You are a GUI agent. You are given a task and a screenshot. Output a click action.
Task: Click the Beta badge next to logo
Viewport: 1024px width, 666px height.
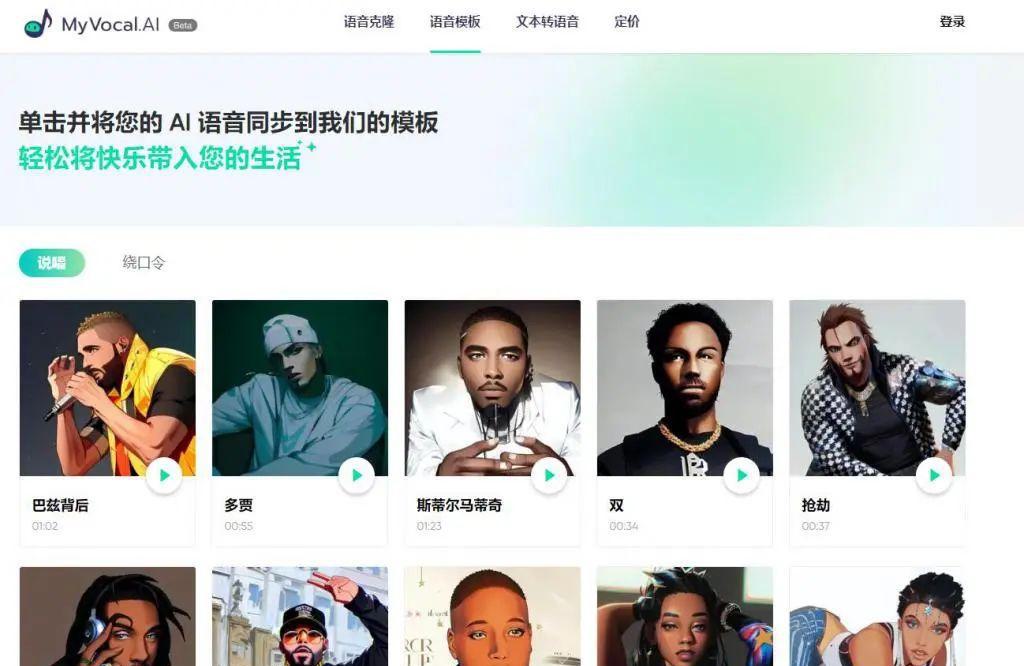[x=183, y=25]
